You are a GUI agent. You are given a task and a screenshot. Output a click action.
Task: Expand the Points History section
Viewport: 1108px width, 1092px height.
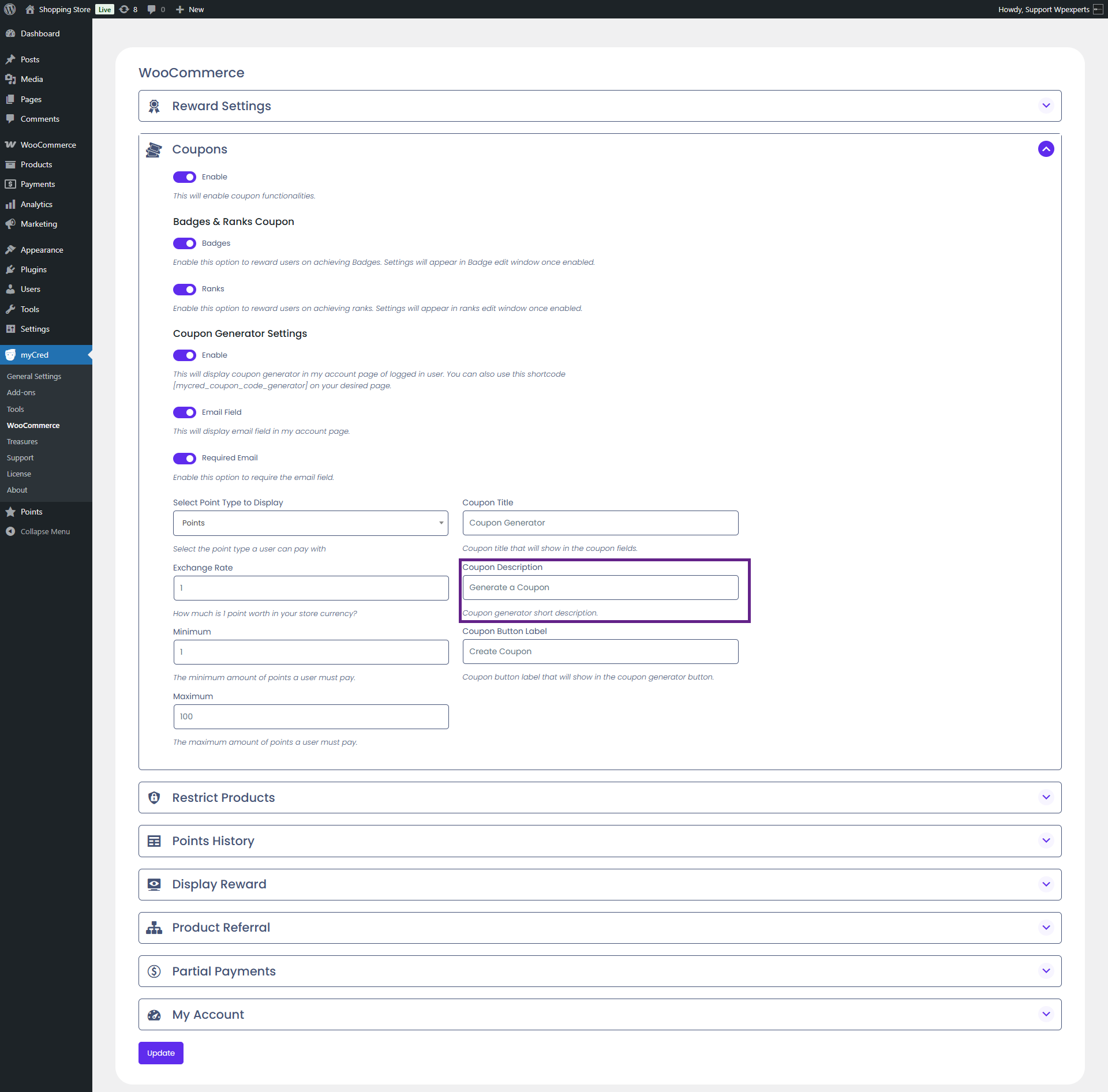click(x=1046, y=841)
